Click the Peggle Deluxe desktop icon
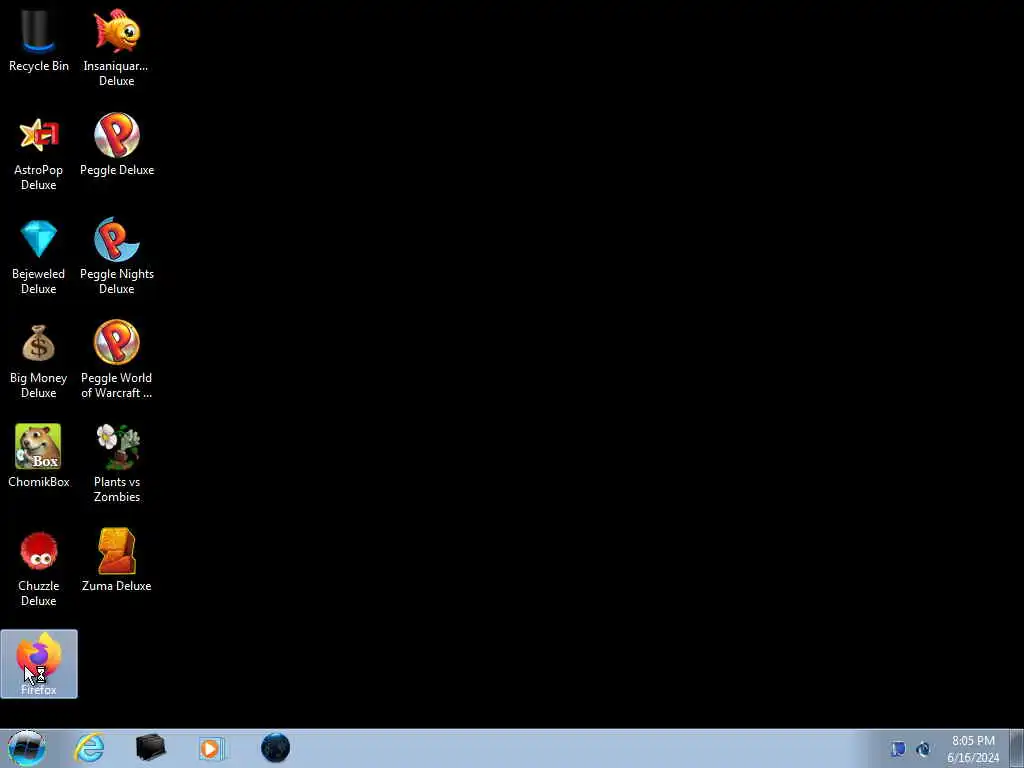1024x768 pixels. click(117, 145)
